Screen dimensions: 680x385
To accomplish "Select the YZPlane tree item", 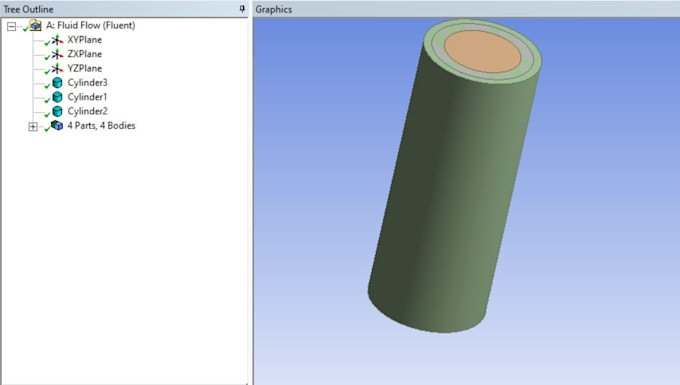I will [x=85, y=69].
